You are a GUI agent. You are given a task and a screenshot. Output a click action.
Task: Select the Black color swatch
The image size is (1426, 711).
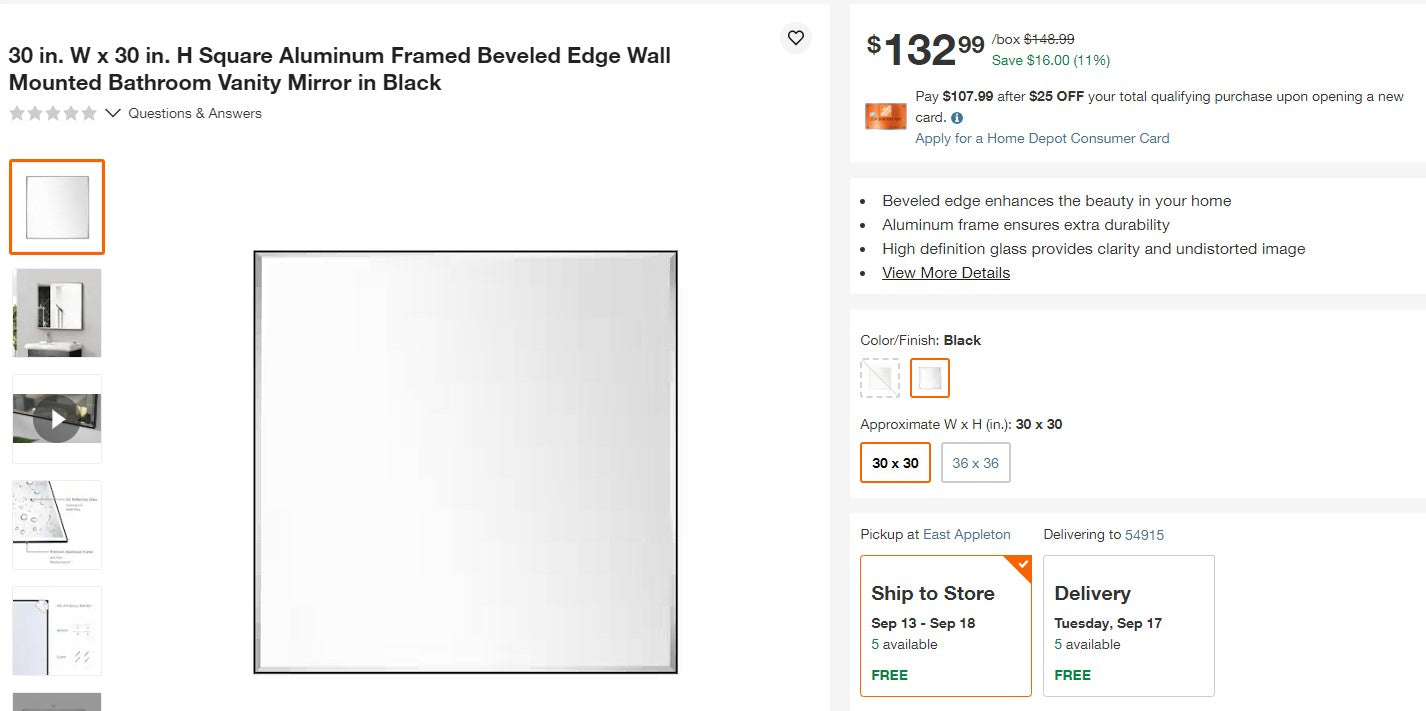929,378
